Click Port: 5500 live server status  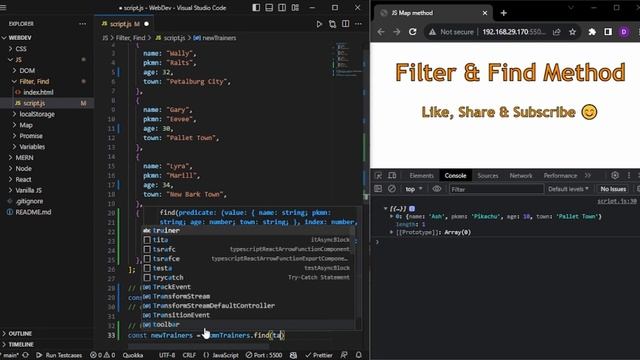pos(264,355)
